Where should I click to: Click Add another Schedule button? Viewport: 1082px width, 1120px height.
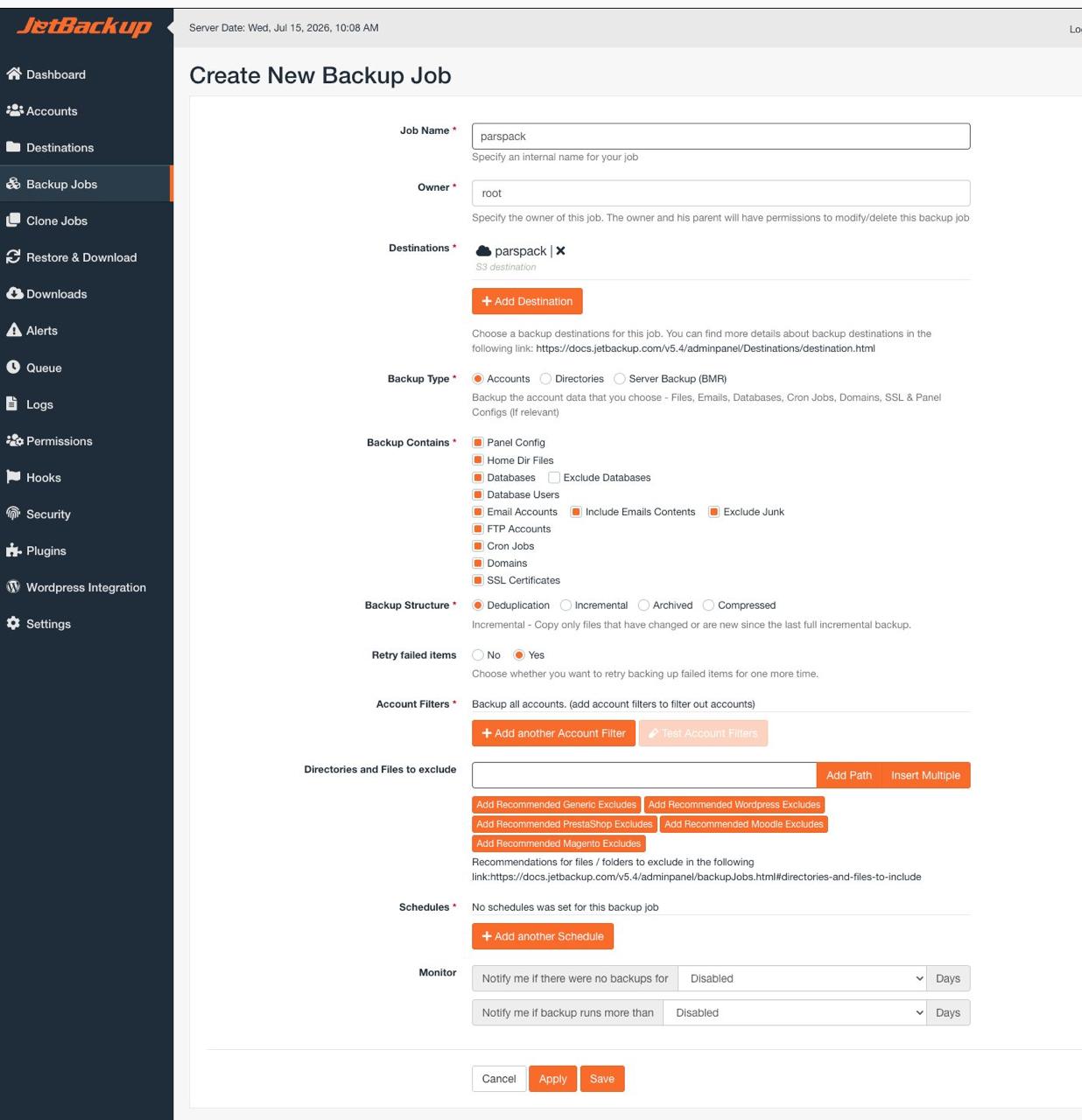tap(543, 936)
